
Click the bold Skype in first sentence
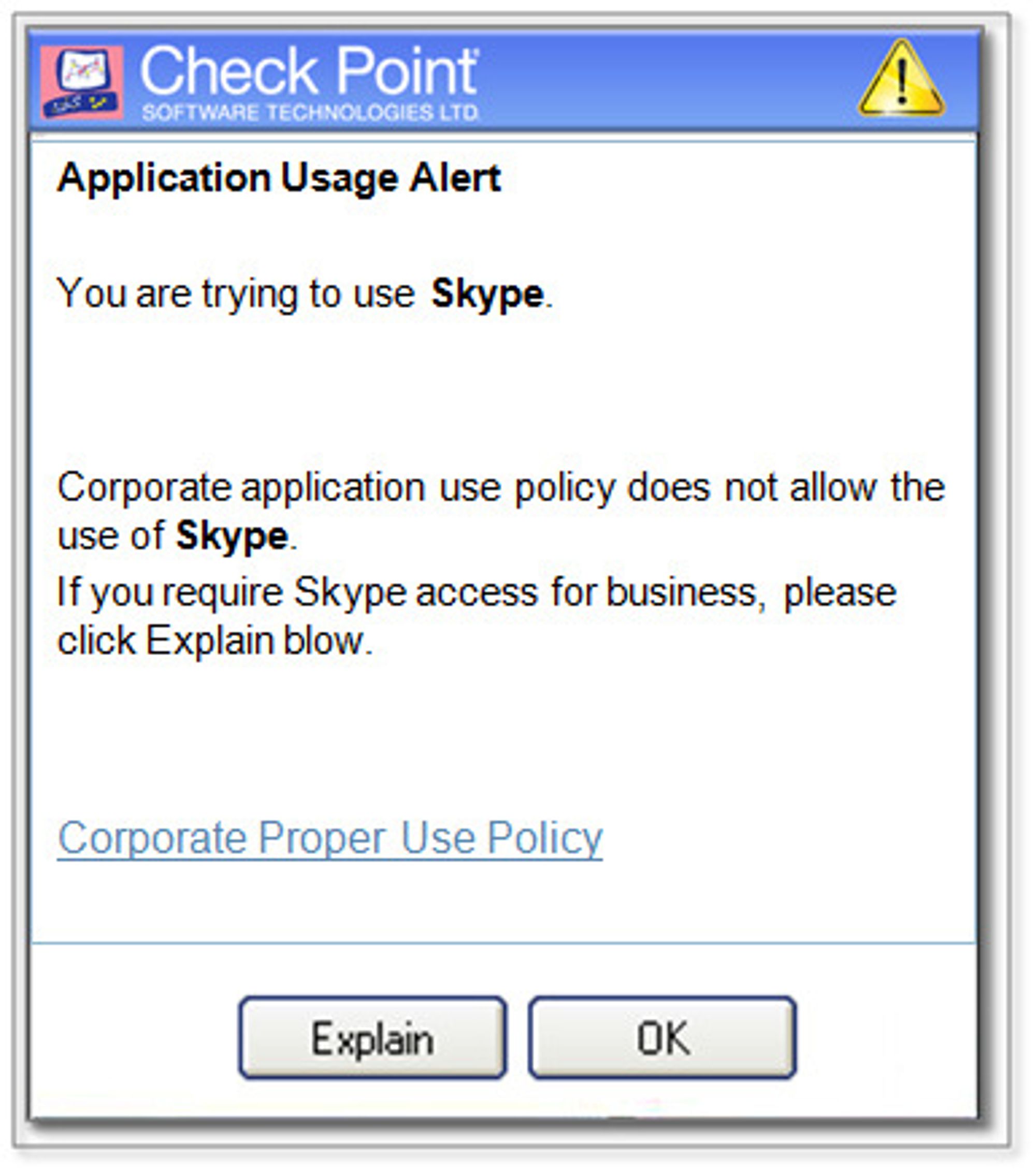487,294
